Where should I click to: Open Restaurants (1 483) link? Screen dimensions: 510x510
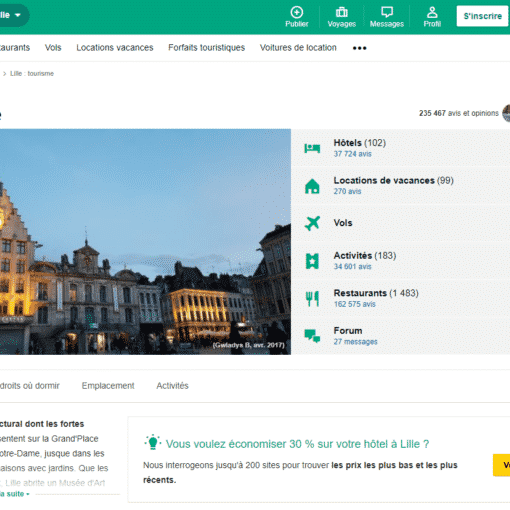tap(376, 293)
